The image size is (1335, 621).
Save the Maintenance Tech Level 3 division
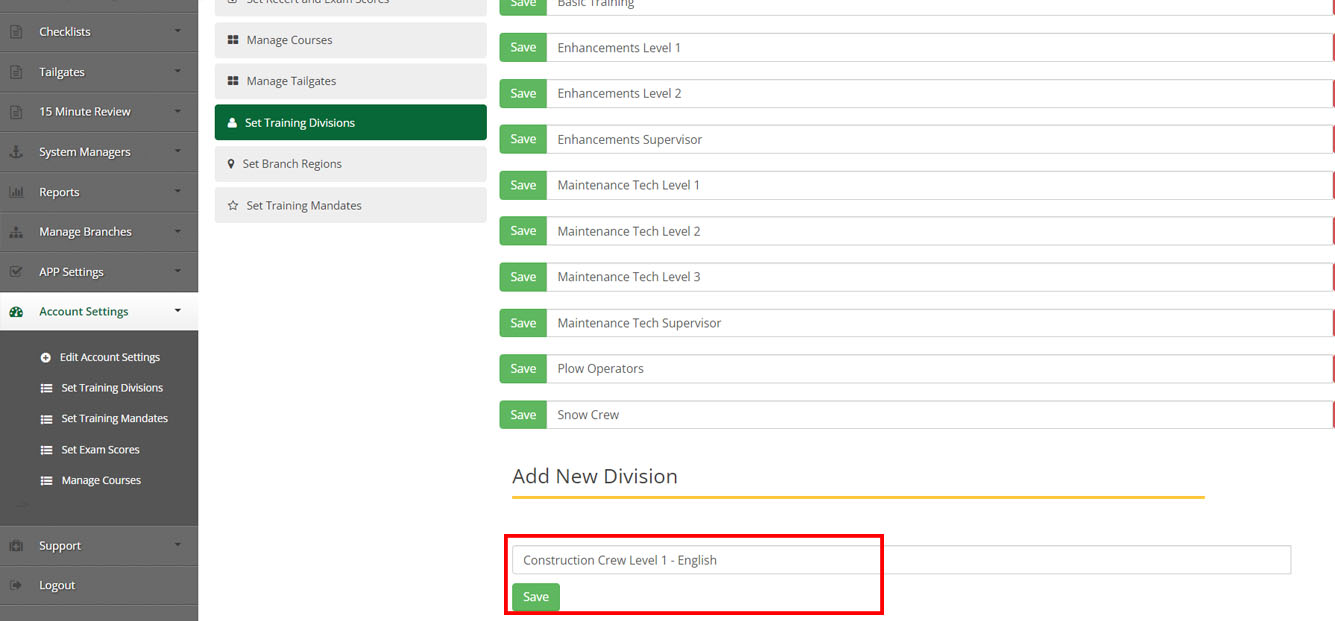tap(523, 277)
